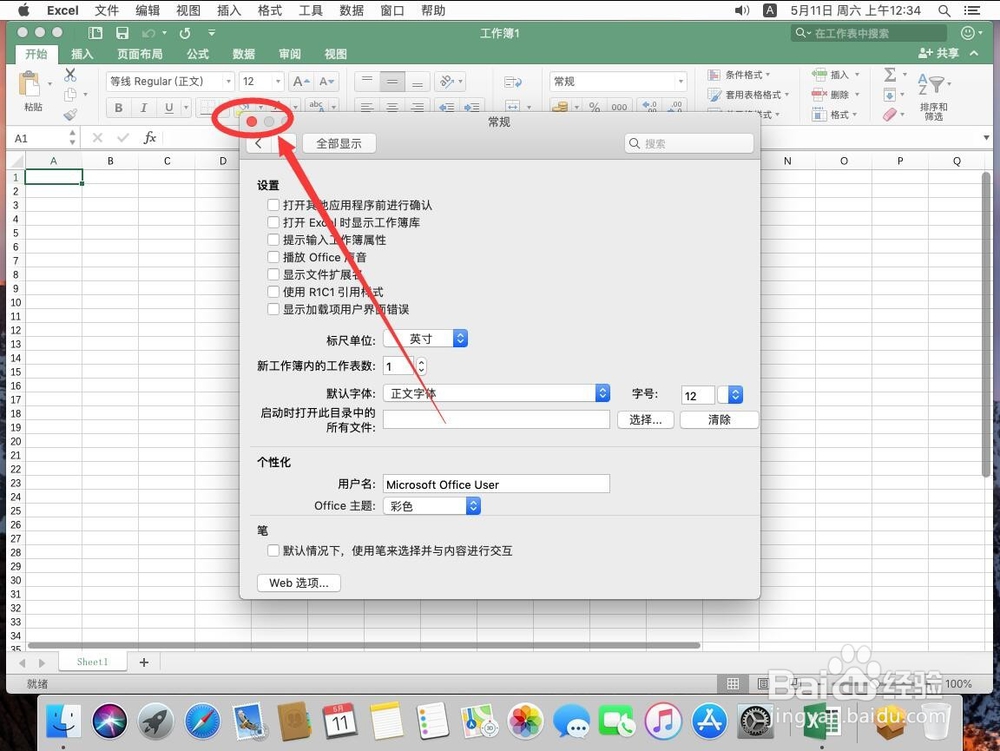Toggle Underline formatting

(169, 108)
